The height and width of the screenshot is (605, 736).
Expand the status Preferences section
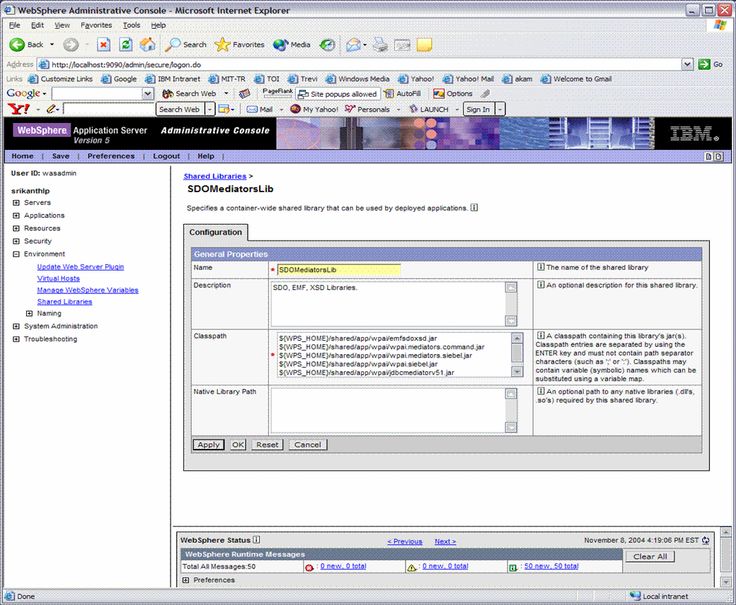[x=186, y=580]
